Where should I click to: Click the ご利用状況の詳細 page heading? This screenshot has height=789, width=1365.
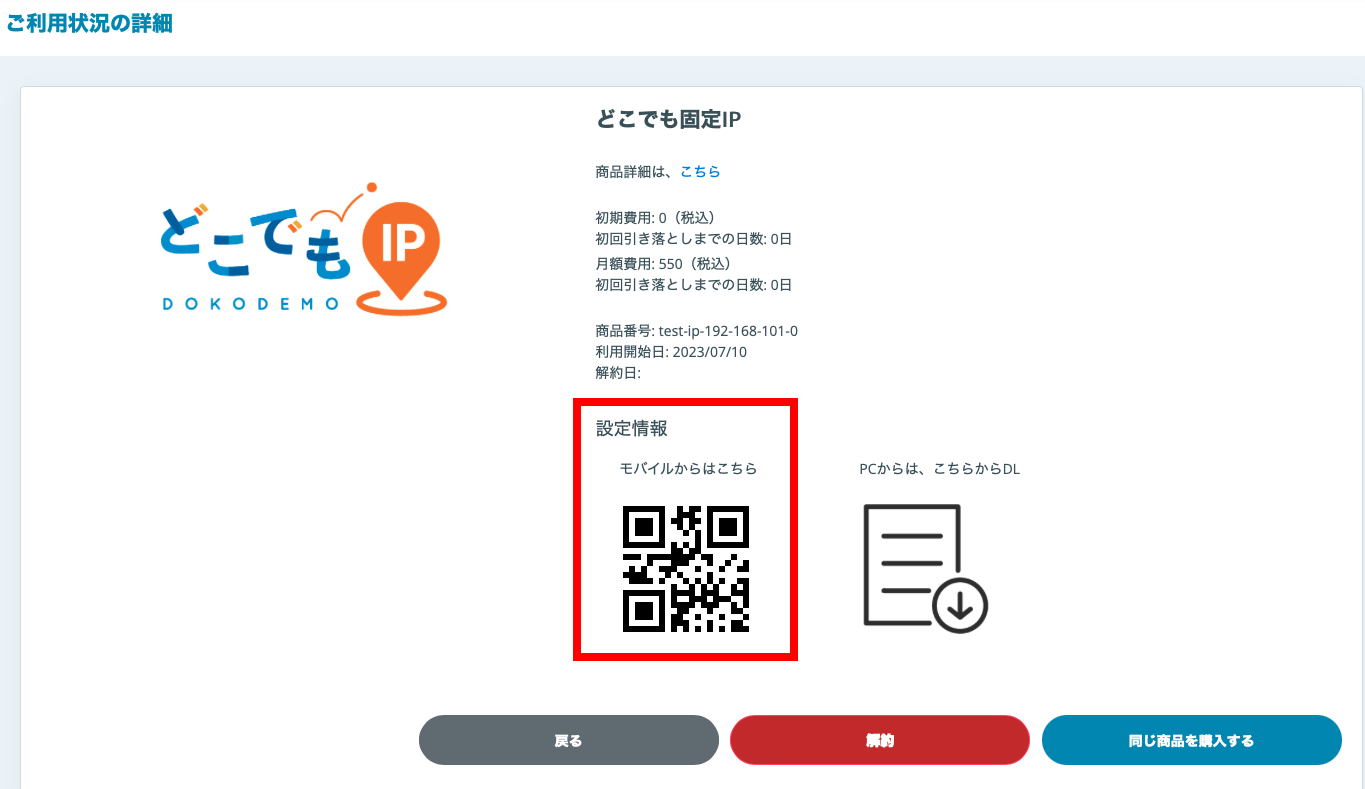(90, 24)
